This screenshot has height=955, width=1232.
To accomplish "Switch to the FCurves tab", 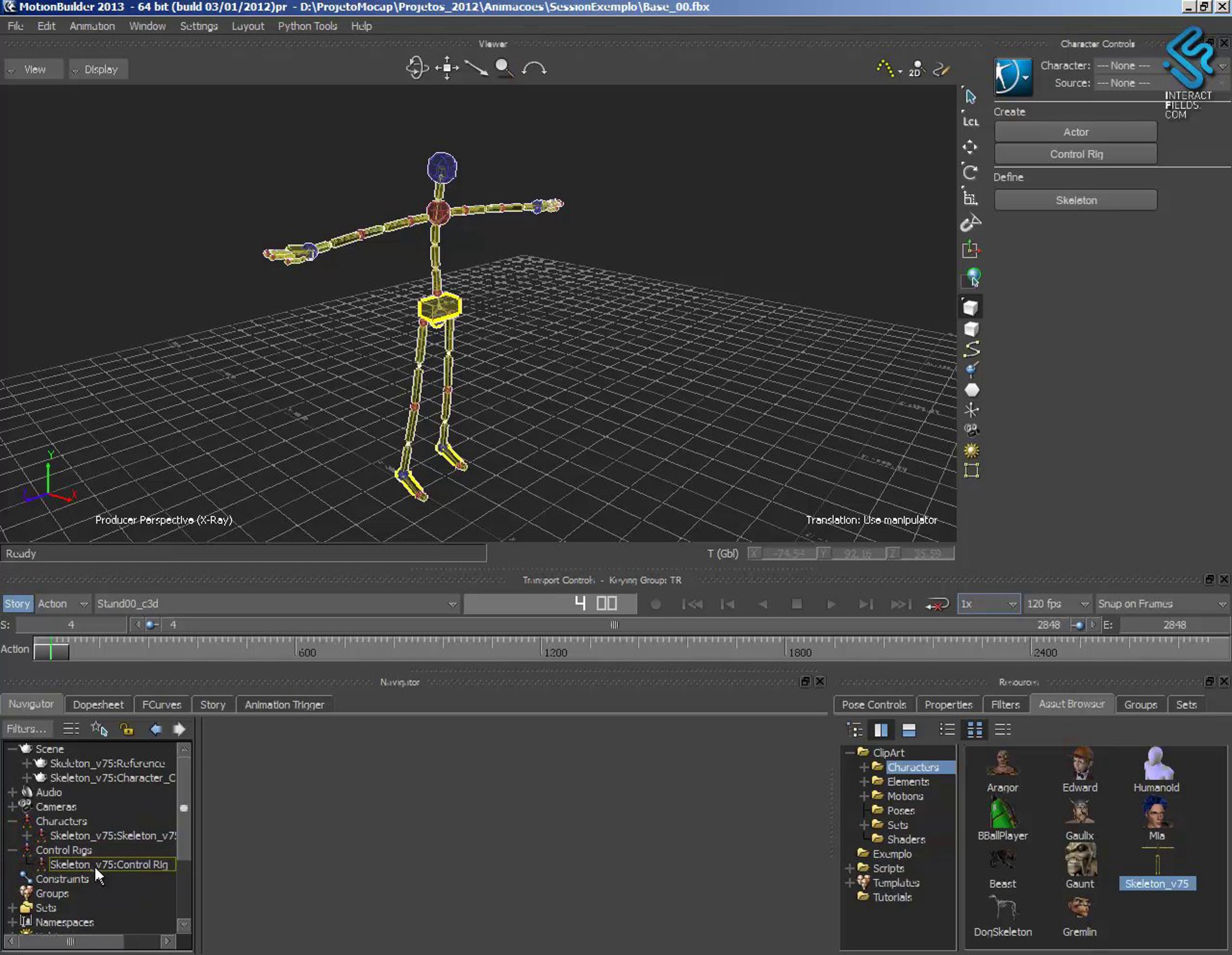I will [161, 704].
